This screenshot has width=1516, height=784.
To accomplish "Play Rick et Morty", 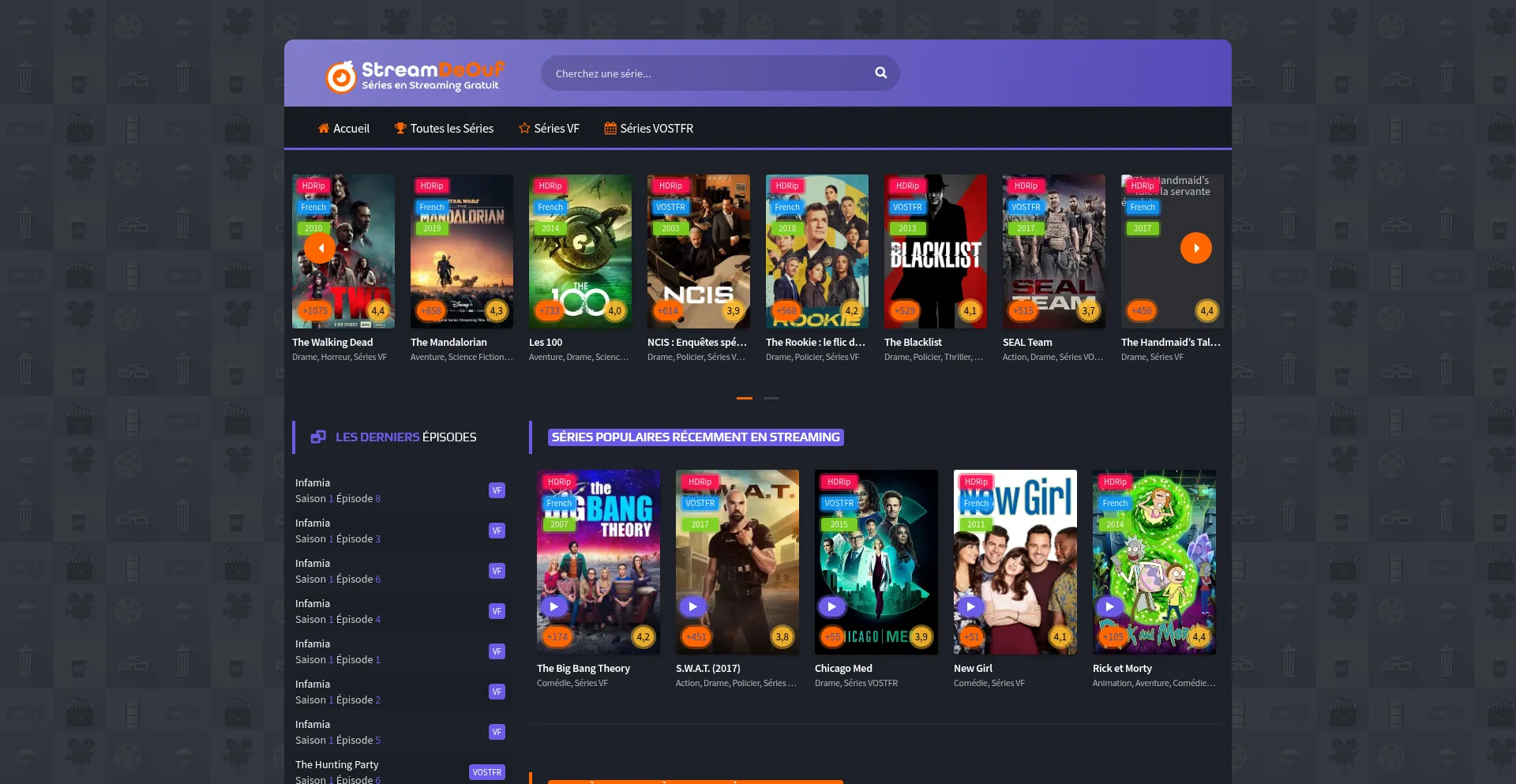I will coord(1109,606).
